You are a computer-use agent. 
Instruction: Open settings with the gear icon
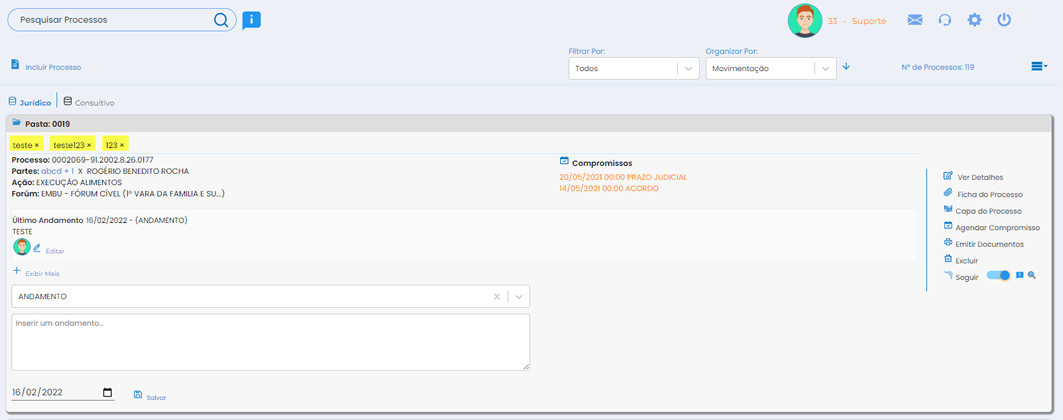click(x=974, y=20)
